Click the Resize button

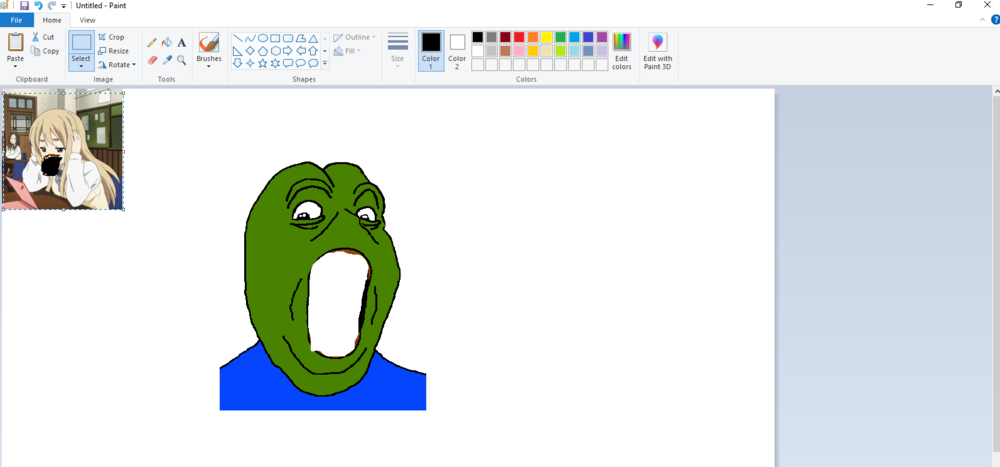pyautogui.click(x=114, y=51)
